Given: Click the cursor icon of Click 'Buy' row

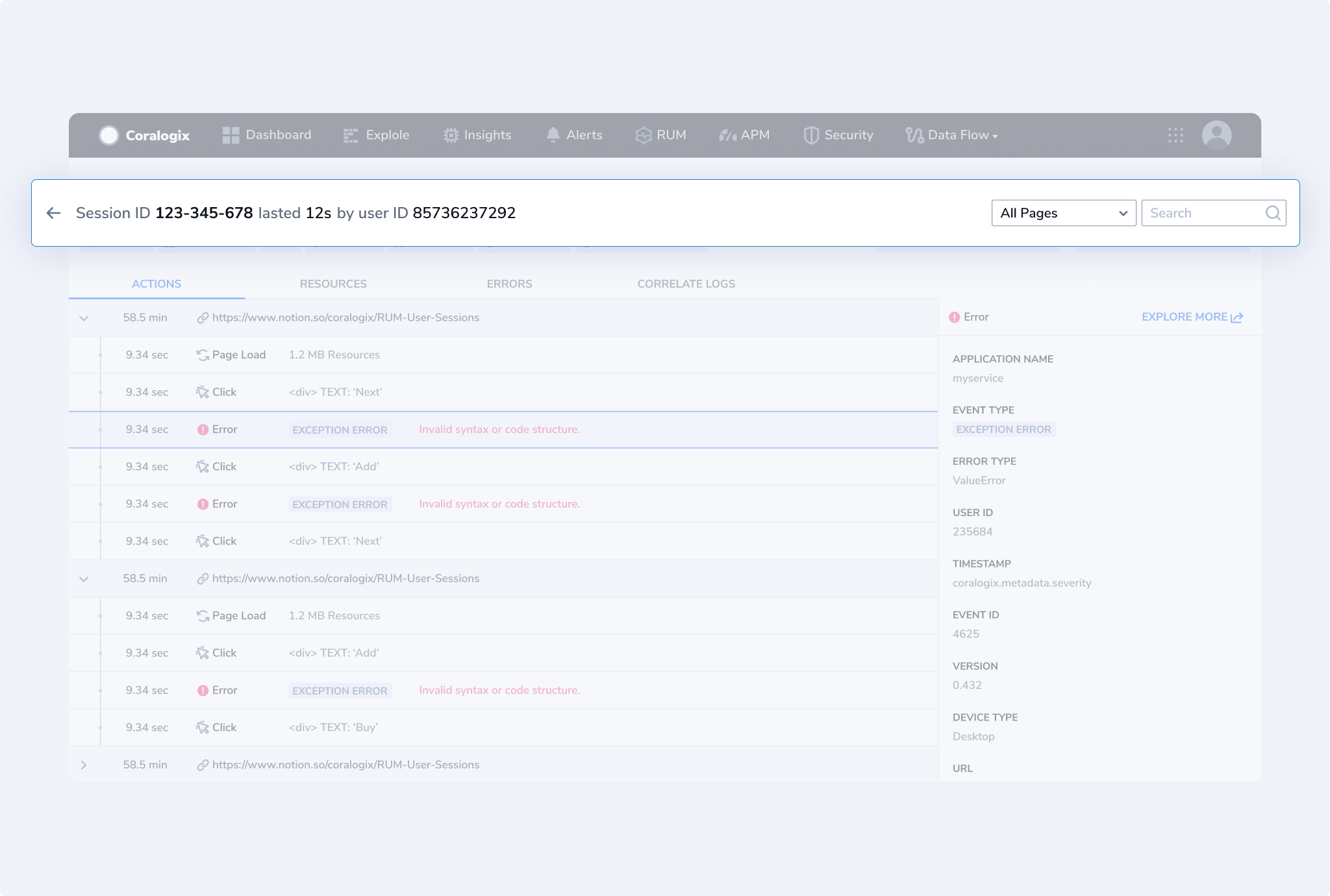Looking at the screenshot, I should 203,727.
